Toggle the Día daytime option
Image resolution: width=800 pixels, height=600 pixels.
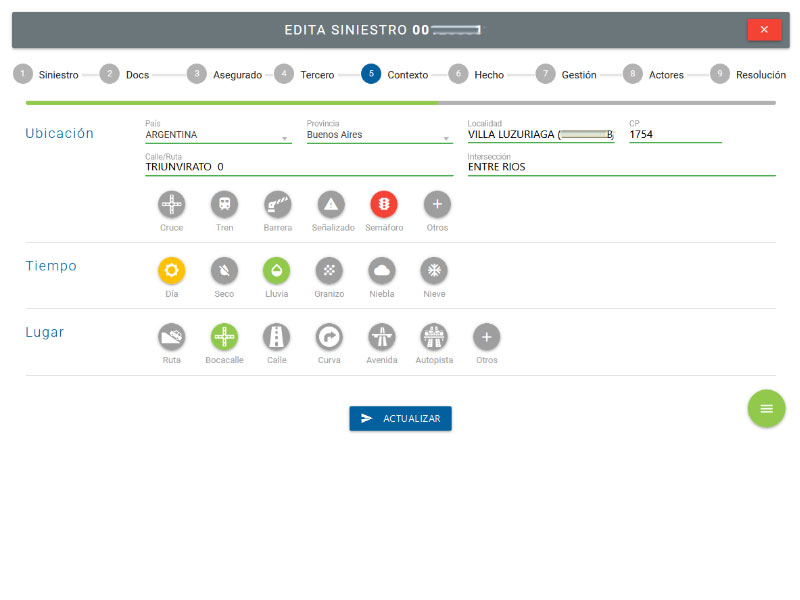coord(172,271)
